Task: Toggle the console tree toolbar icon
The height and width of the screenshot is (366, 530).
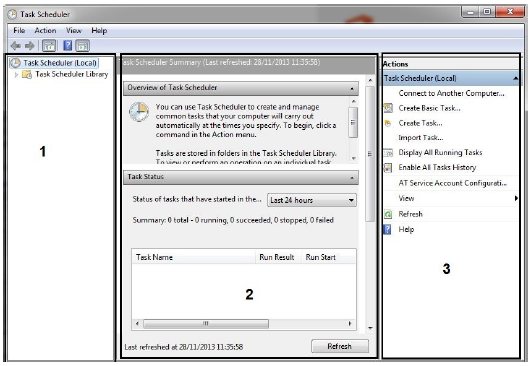Action: coord(49,46)
